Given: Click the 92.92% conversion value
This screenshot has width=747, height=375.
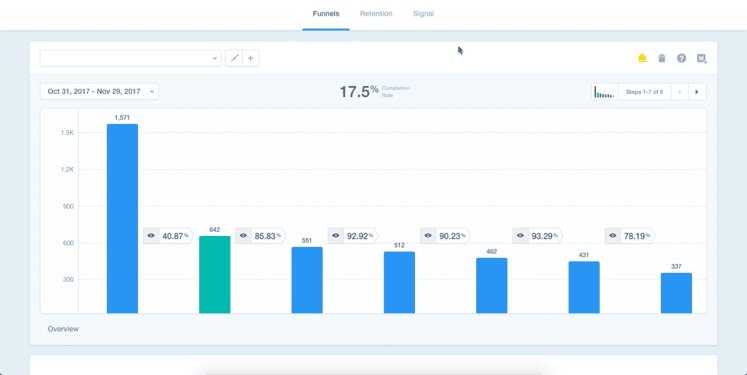Looking at the screenshot, I should coord(360,235).
